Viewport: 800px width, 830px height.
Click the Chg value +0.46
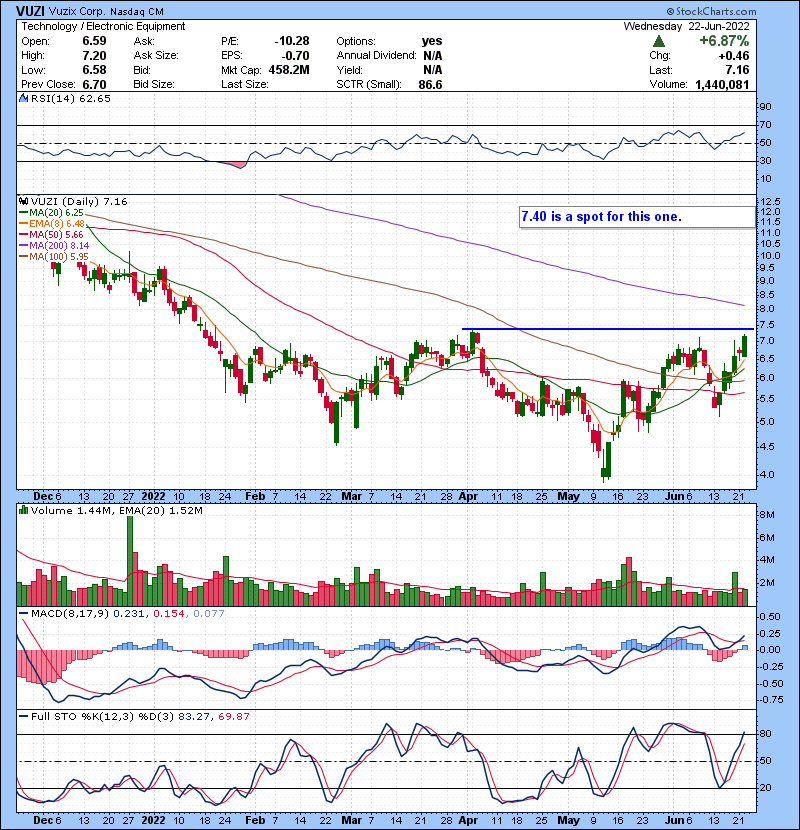[x=734, y=56]
